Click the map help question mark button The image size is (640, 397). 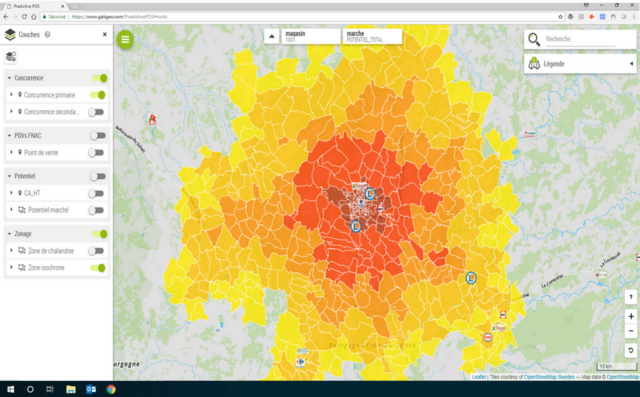coord(631,297)
